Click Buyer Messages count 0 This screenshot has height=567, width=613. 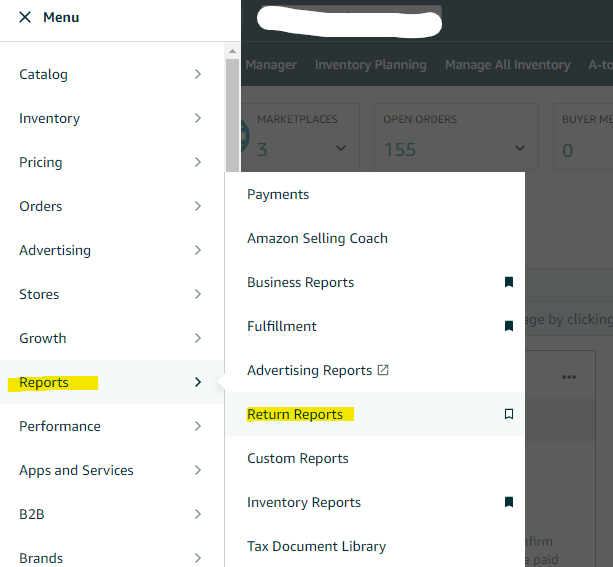[568, 151]
